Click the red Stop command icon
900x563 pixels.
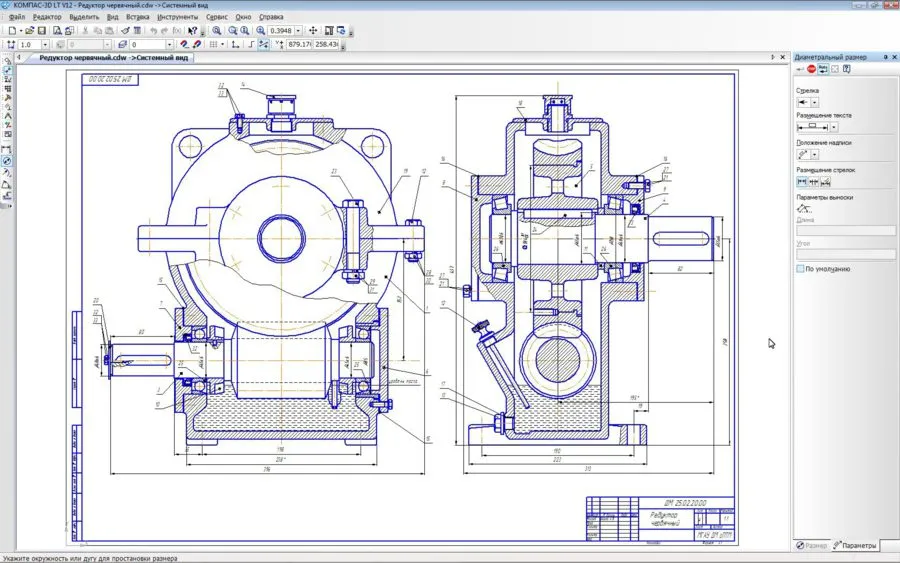[811, 70]
